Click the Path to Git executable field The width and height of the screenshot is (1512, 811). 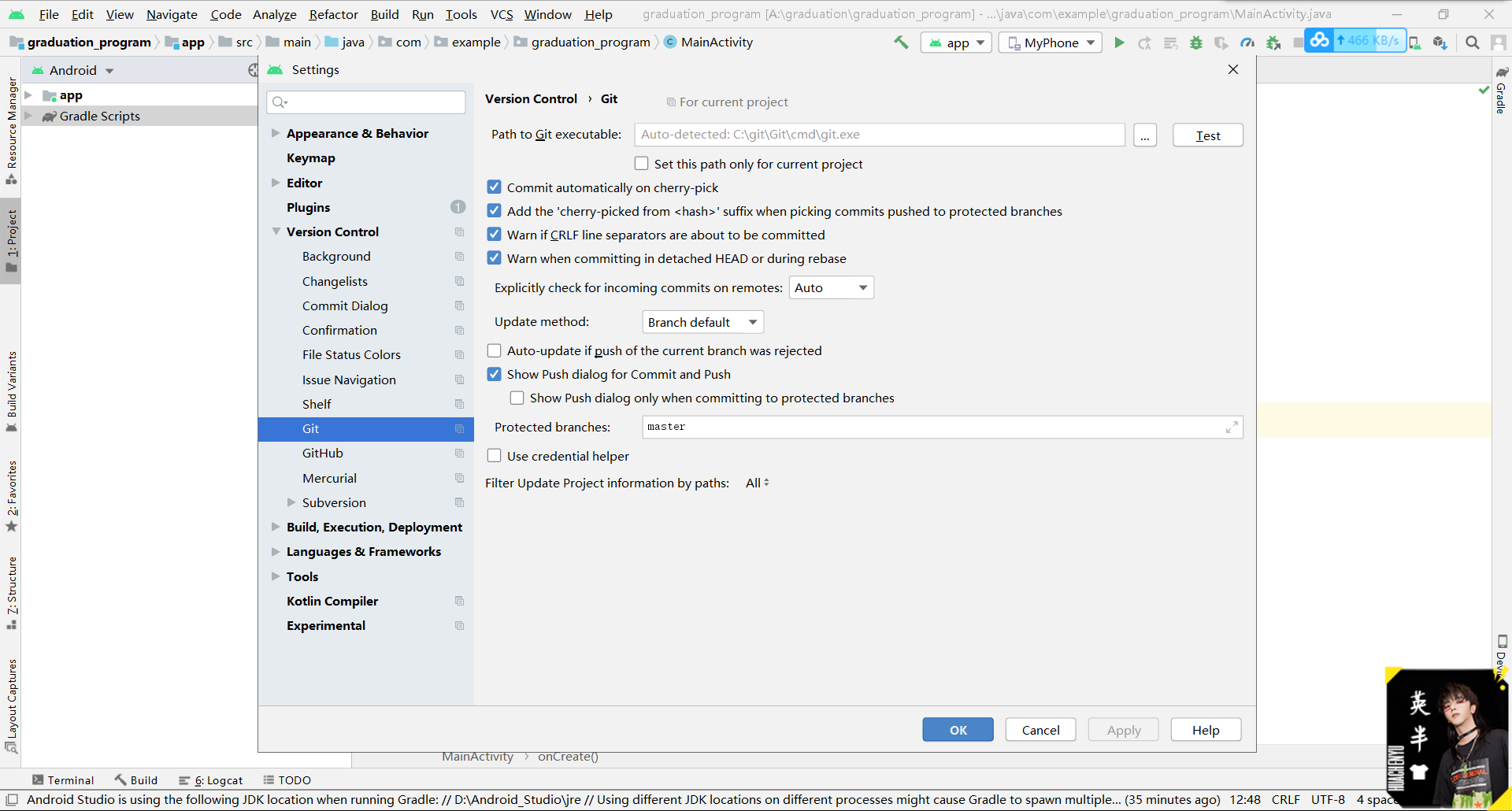pos(880,135)
